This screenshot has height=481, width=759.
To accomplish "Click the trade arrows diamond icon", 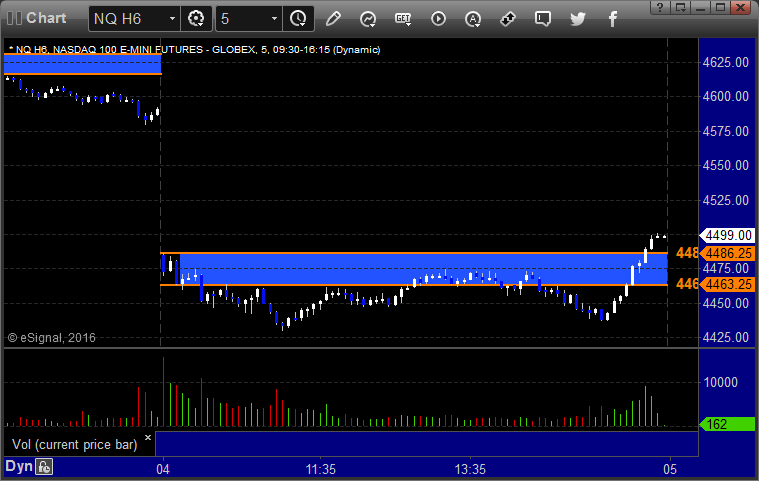I will tap(507, 19).
